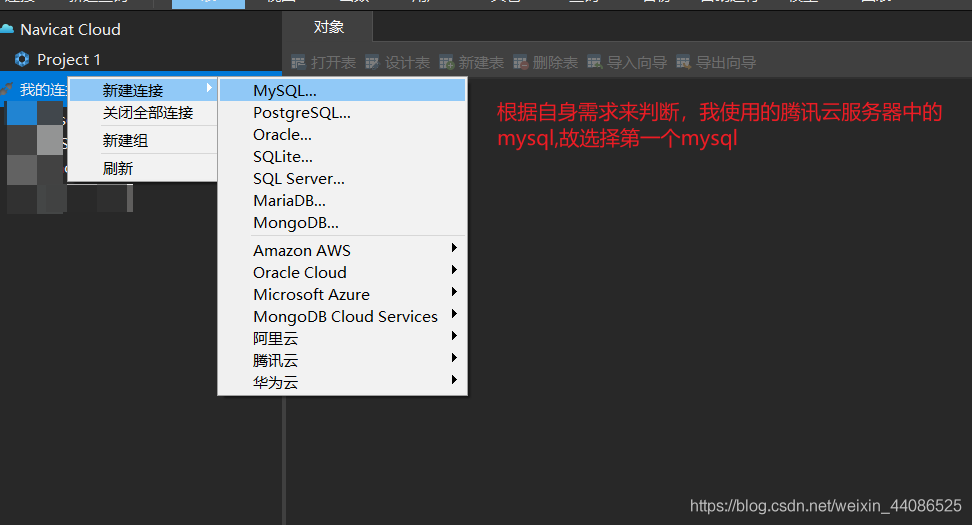Click the 导出向导 toolbar label
The width and height of the screenshot is (972, 525).
click(x=726, y=63)
